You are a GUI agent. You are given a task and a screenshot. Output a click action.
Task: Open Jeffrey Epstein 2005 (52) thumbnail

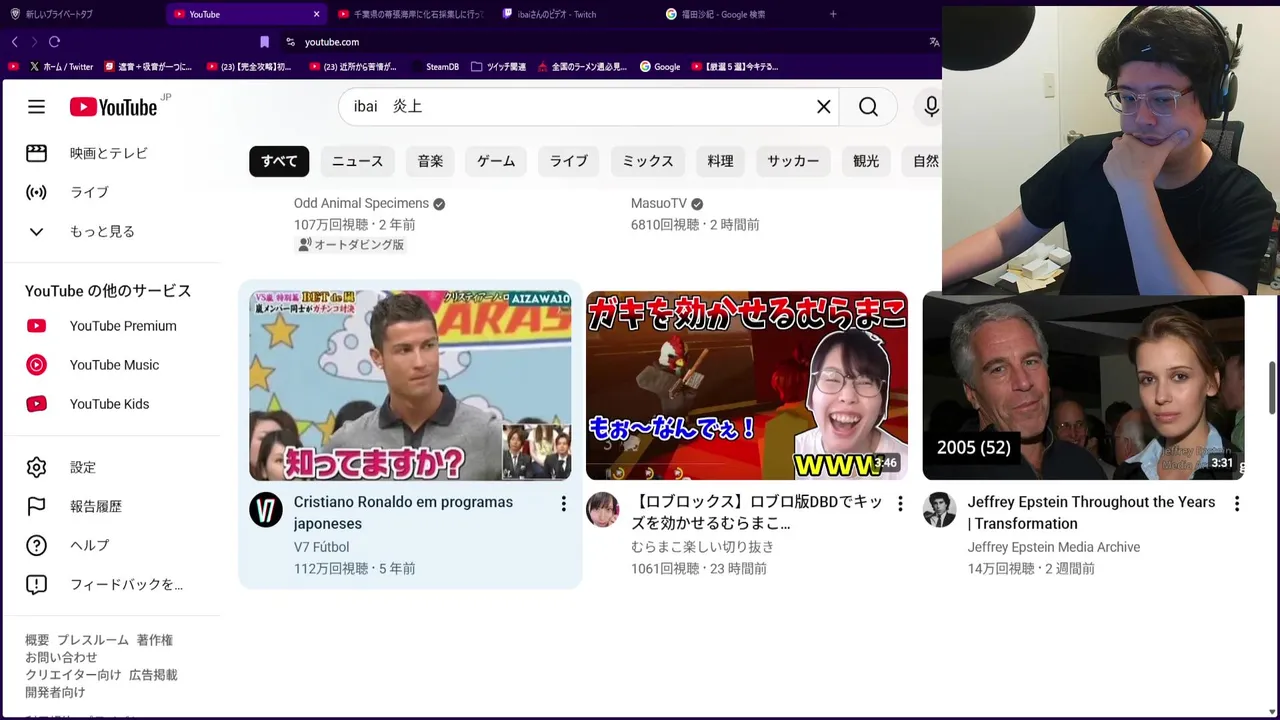coord(1083,386)
